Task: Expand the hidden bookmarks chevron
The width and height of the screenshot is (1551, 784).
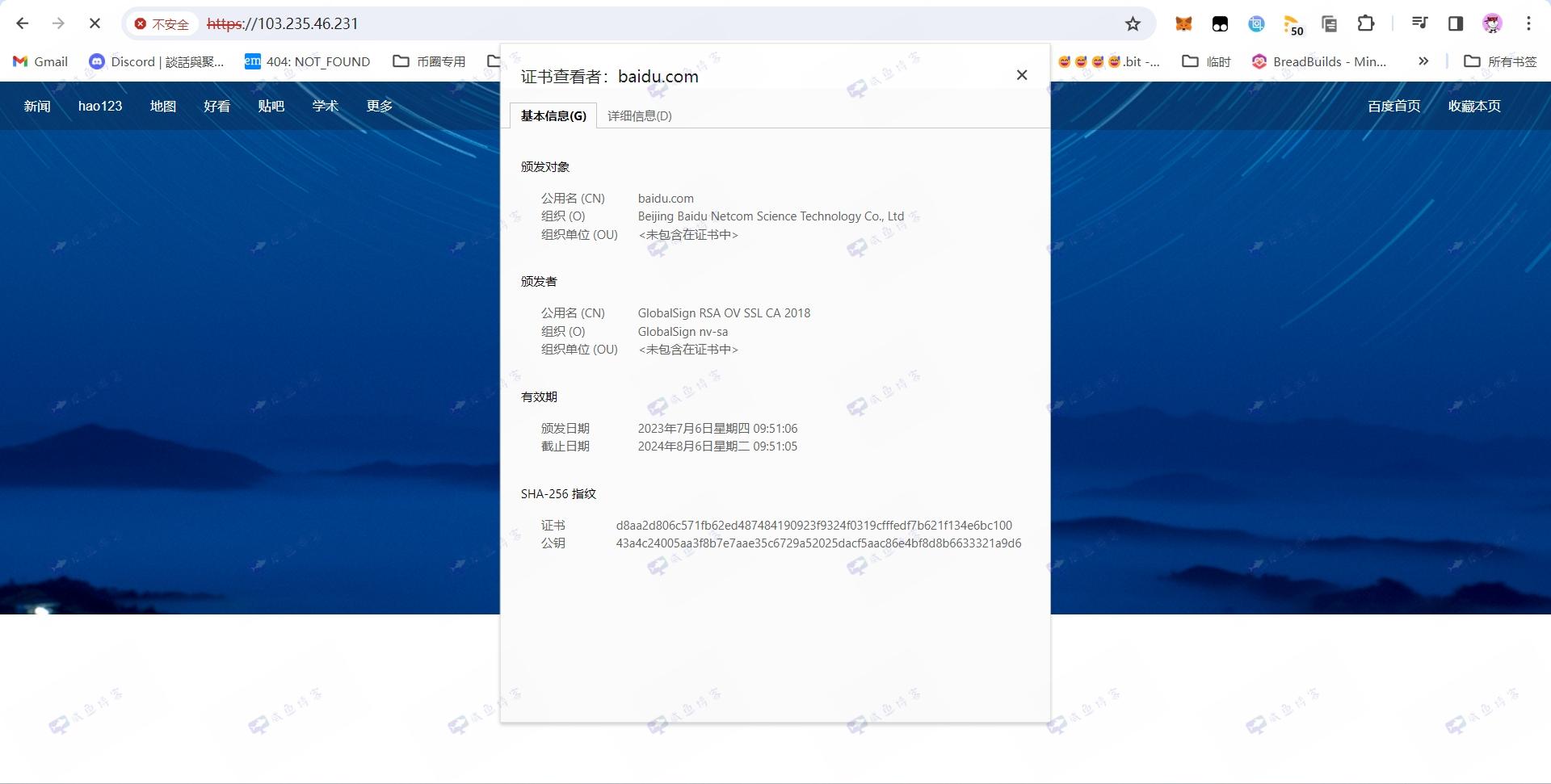Action: coord(1423,61)
